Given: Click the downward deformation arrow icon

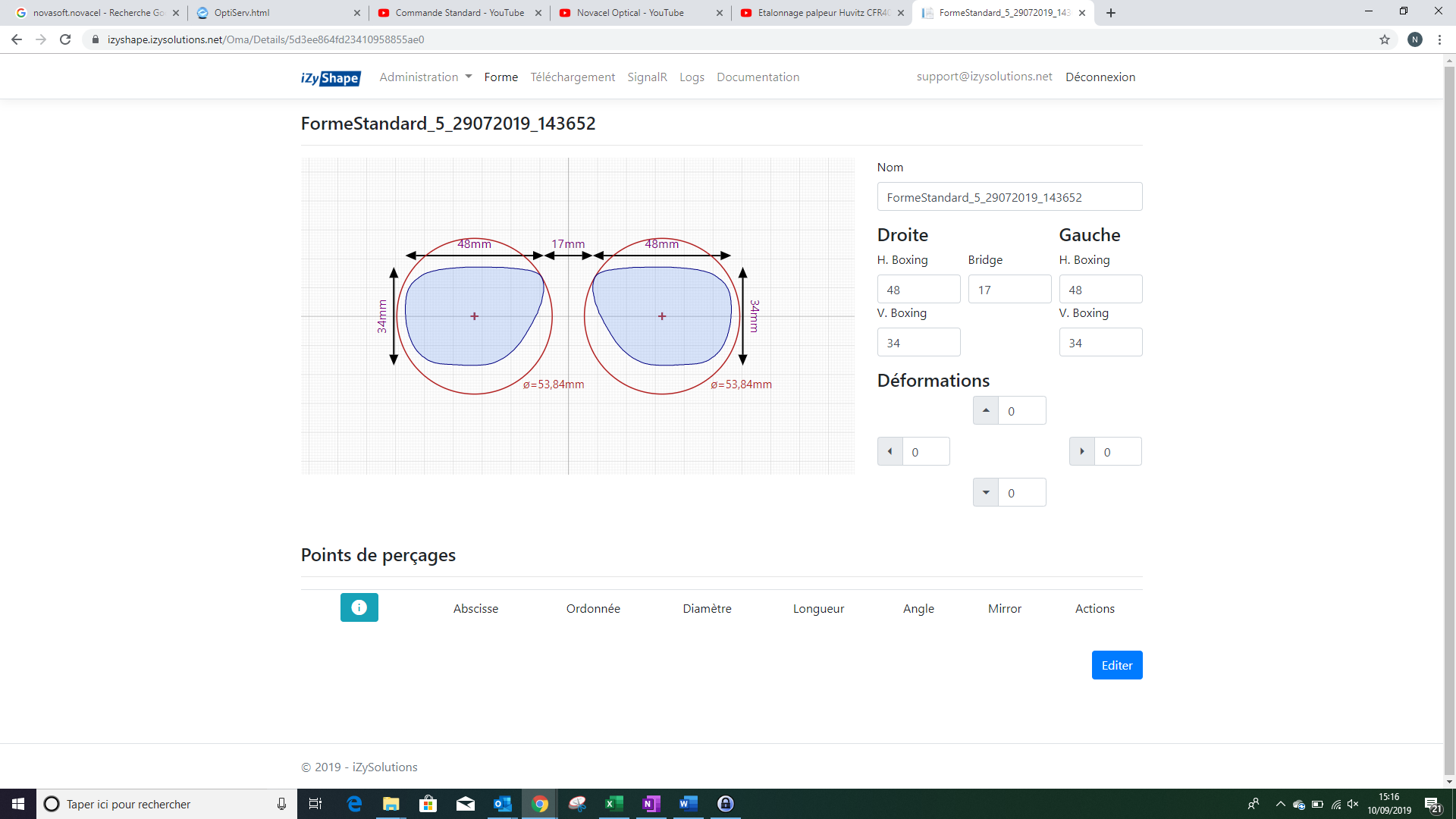Looking at the screenshot, I should tap(985, 491).
